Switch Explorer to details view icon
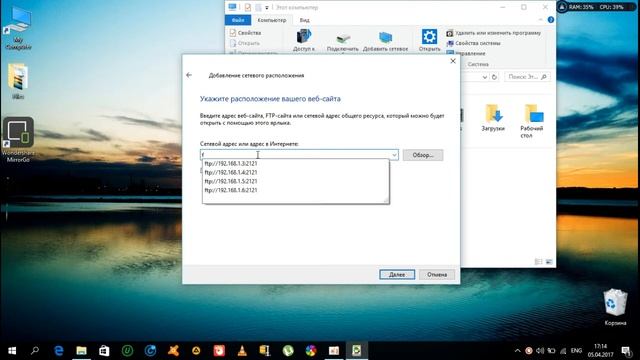This screenshot has height=360, width=640. pos(538,262)
